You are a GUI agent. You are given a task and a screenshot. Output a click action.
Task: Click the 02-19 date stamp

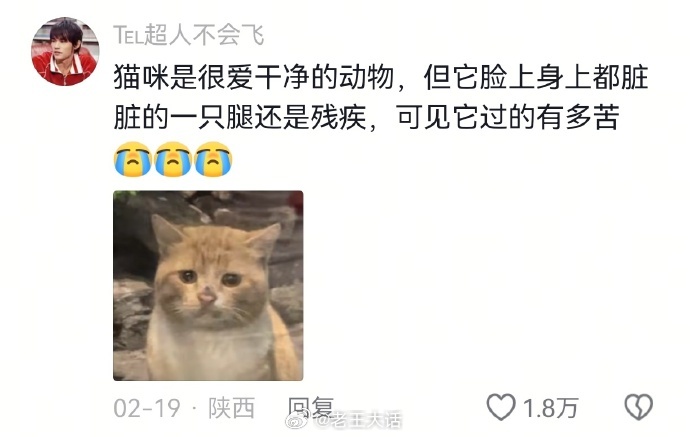click(147, 408)
